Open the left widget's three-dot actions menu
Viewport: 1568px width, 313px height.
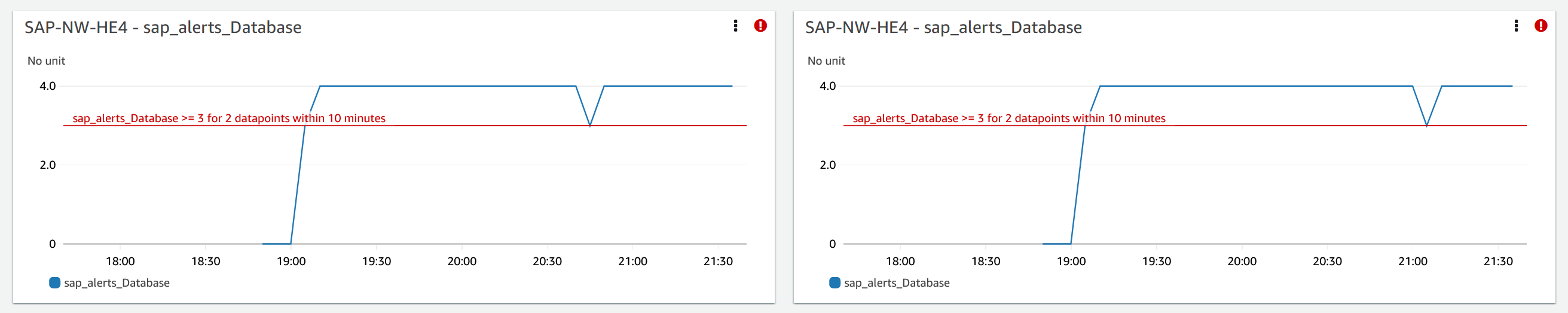pyautogui.click(x=735, y=26)
